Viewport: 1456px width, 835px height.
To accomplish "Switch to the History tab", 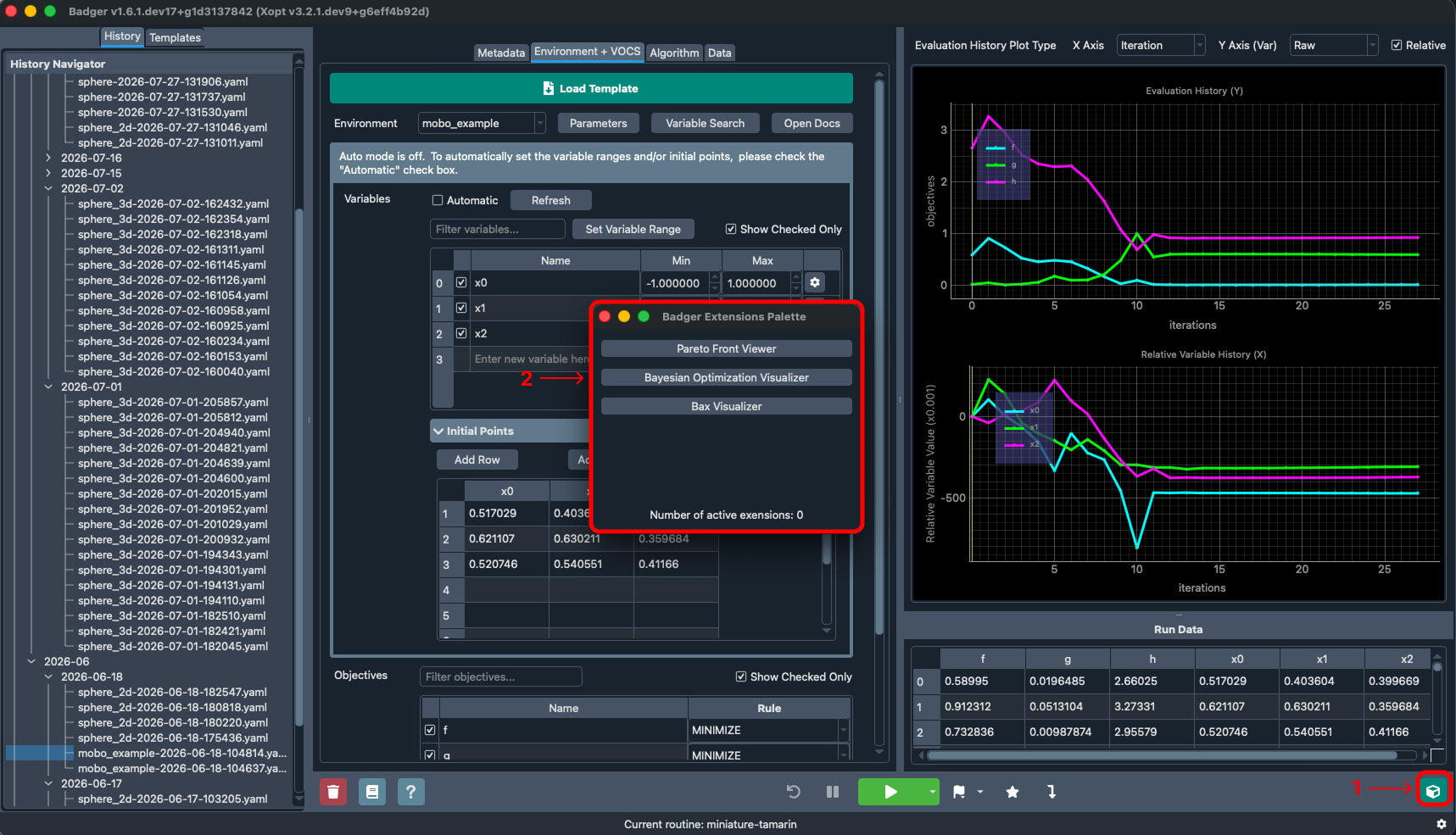I will click(x=122, y=36).
